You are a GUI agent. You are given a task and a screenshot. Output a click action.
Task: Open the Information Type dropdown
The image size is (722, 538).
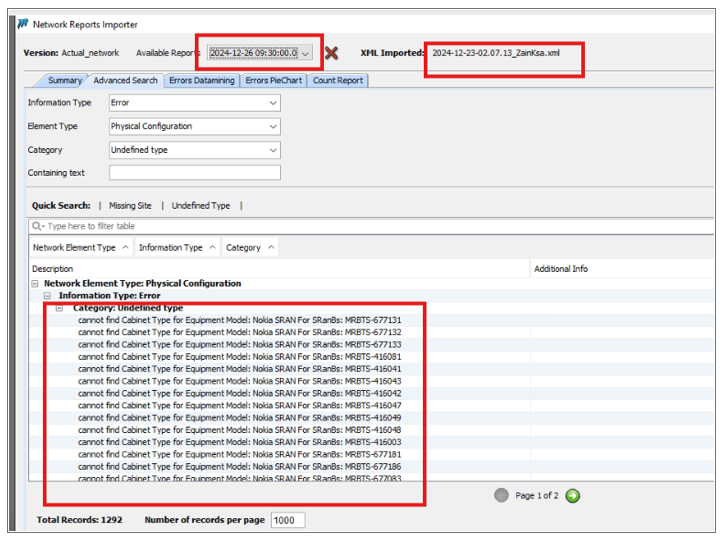(273, 103)
